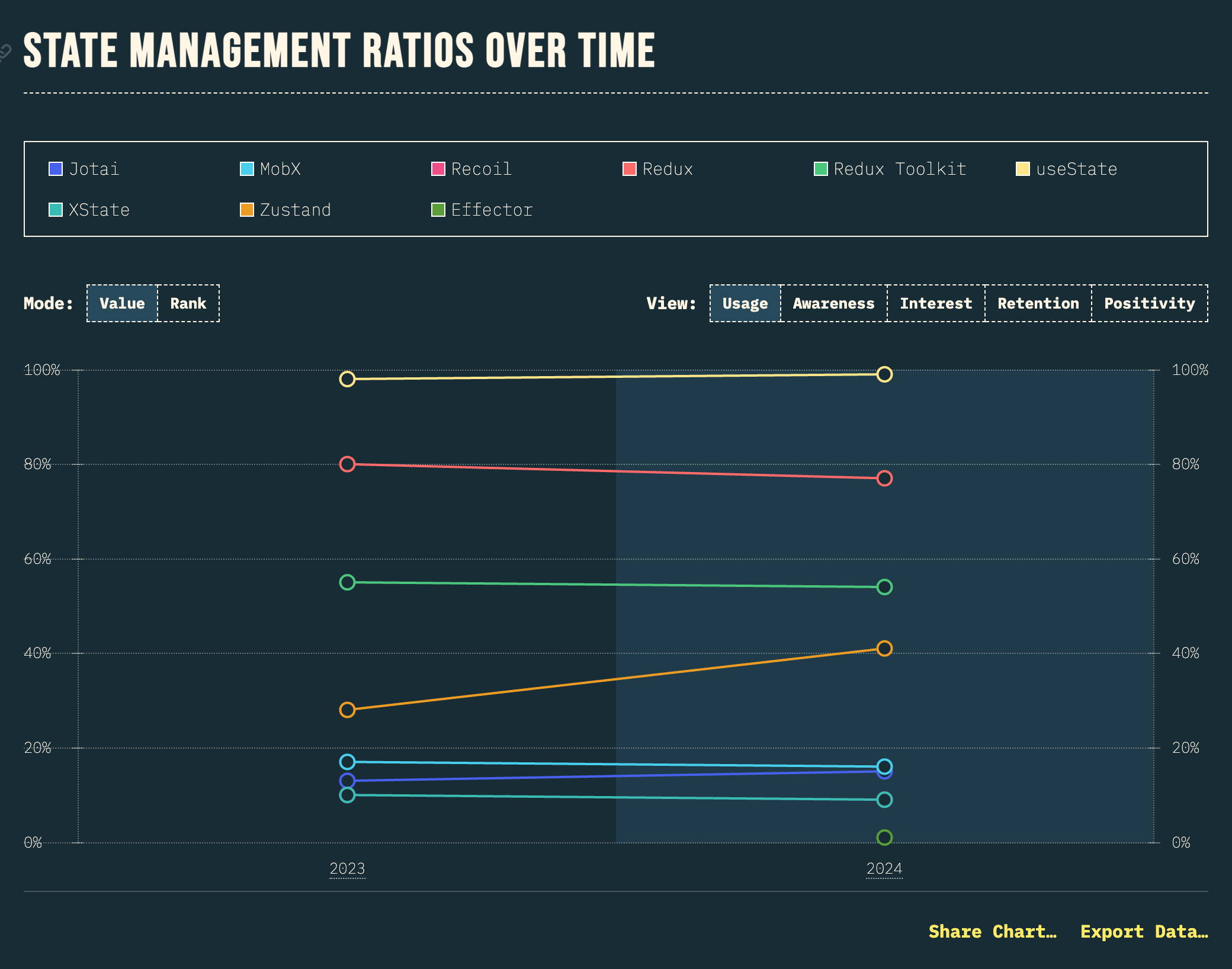Click the XState teal legend square
Screen dimensions: 1232x969
[56, 210]
